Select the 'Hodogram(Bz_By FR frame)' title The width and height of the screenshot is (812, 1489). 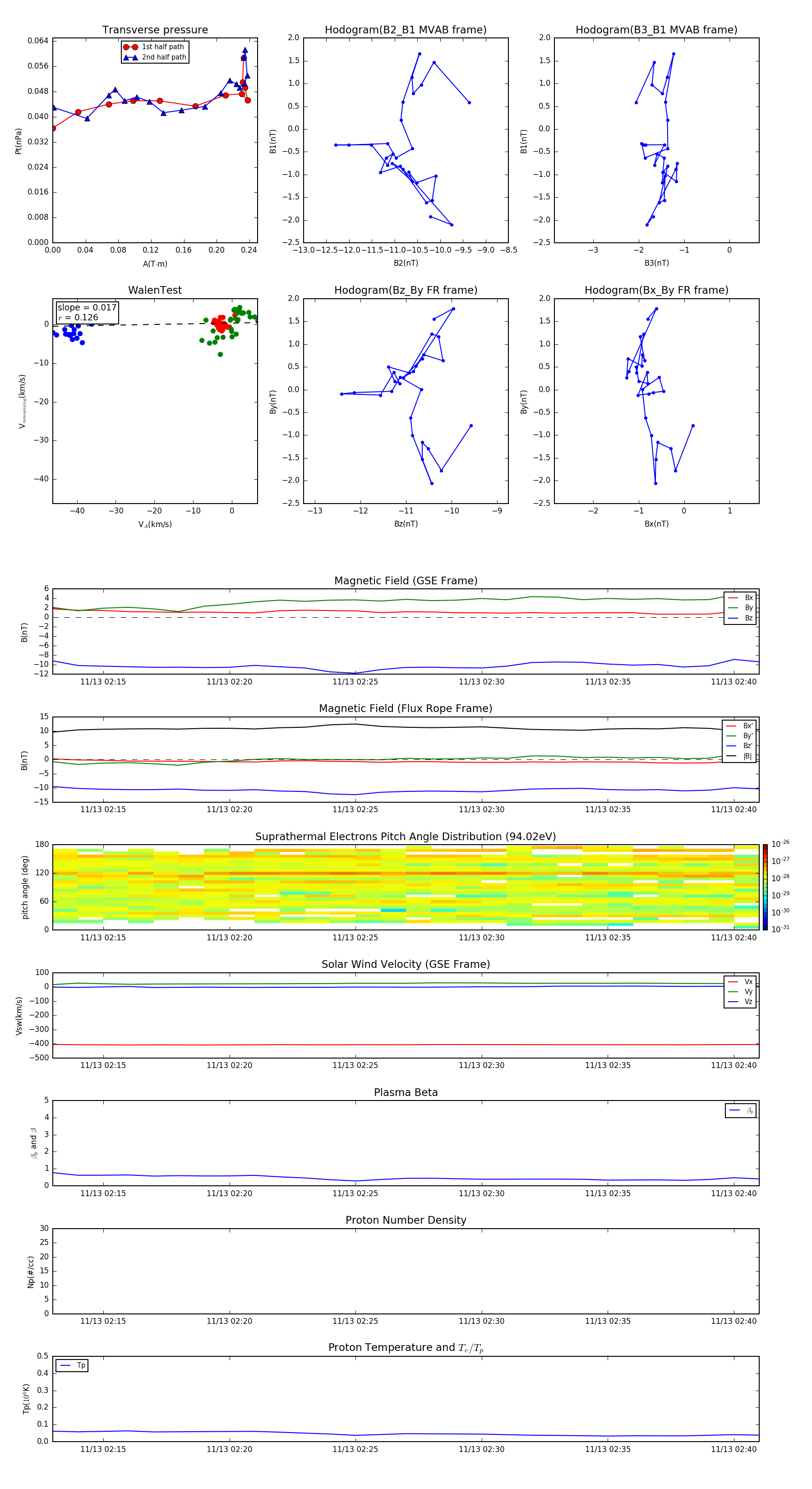pos(406,290)
